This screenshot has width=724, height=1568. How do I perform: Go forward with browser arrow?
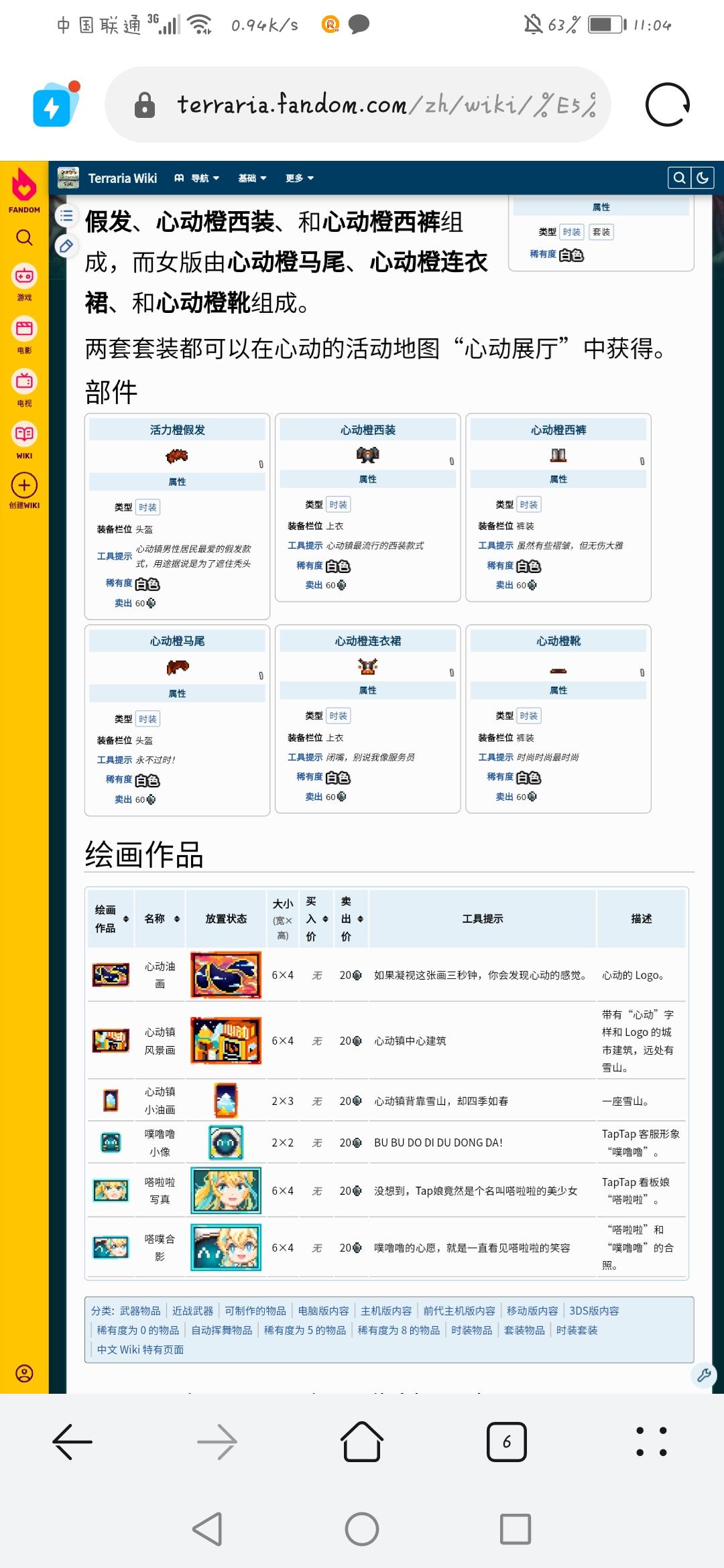[217, 1442]
